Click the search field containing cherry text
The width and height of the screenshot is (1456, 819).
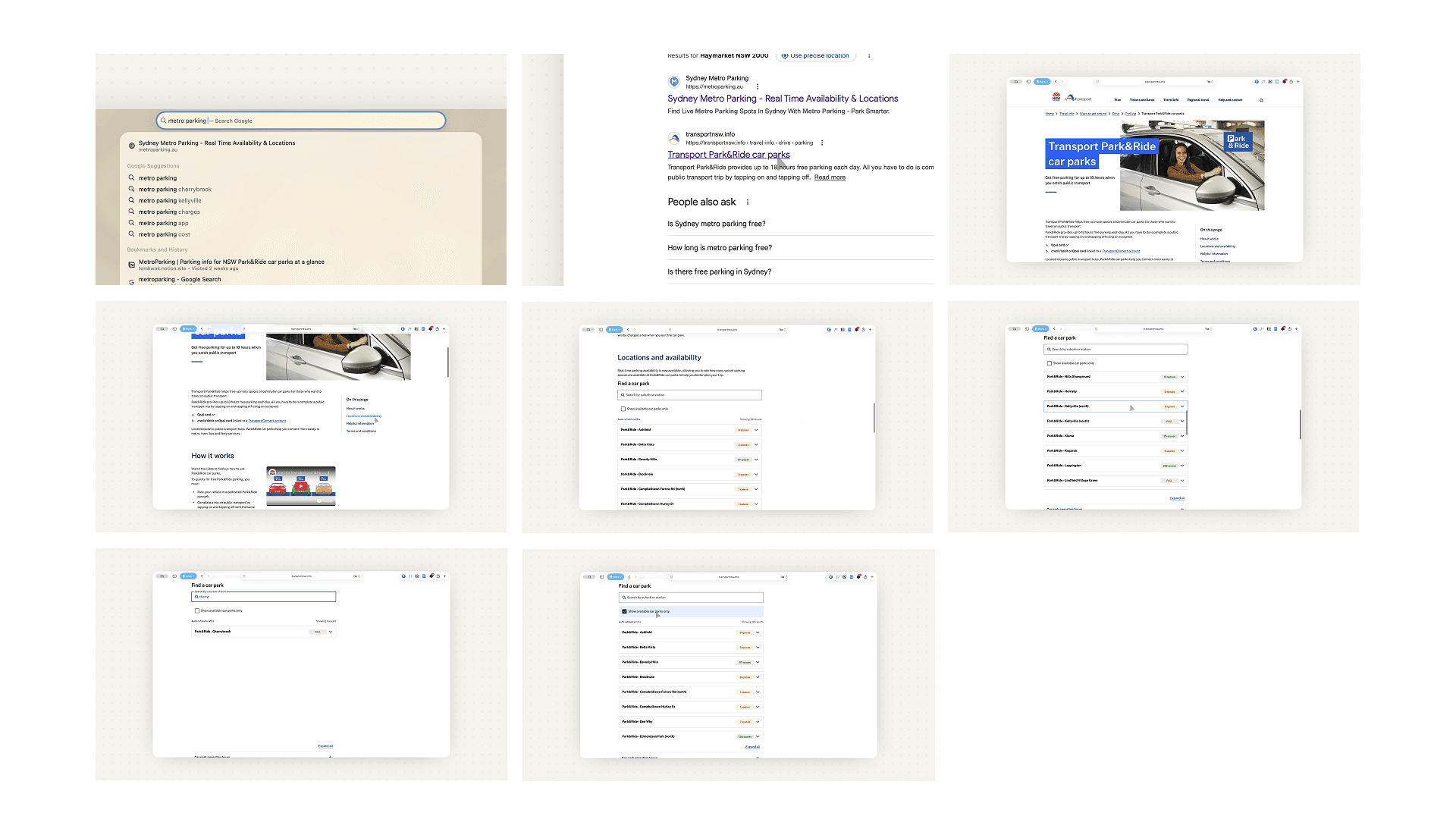tap(263, 597)
